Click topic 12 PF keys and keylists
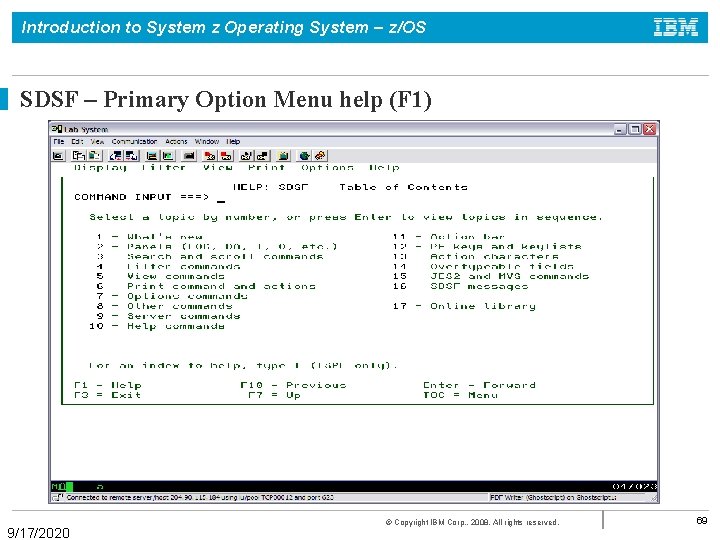720x540 pixels. pos(487,247)
